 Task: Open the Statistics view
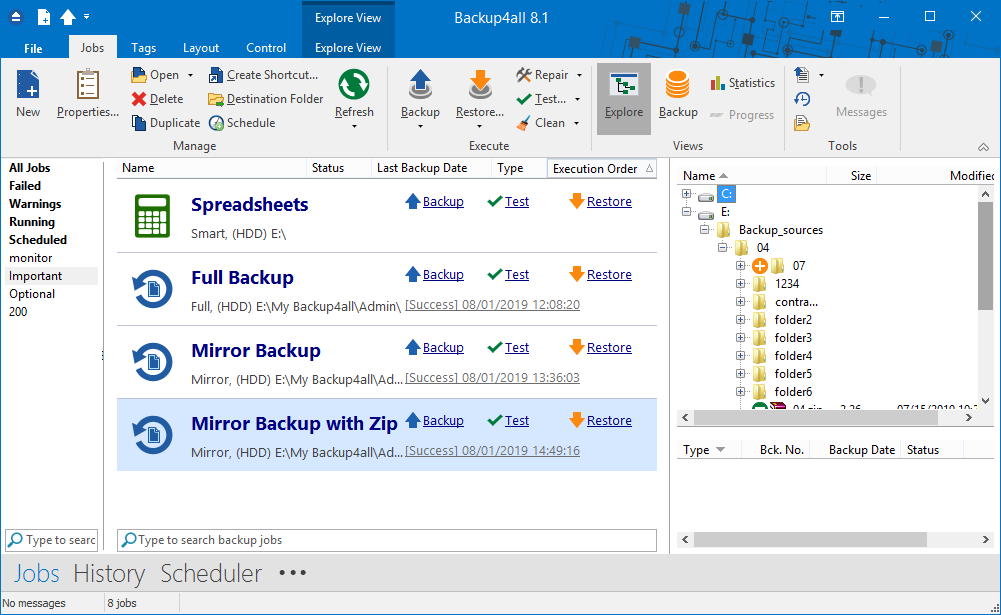pos(742,83)
